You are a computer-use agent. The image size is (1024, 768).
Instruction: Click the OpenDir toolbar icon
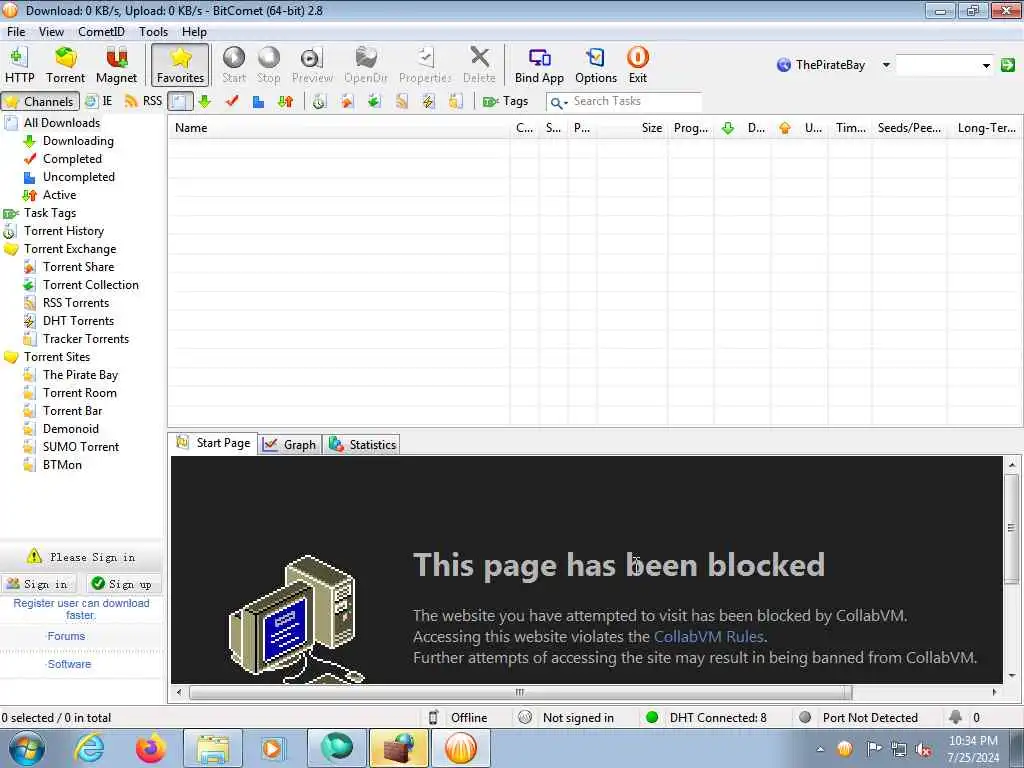[x=366, y=65]
